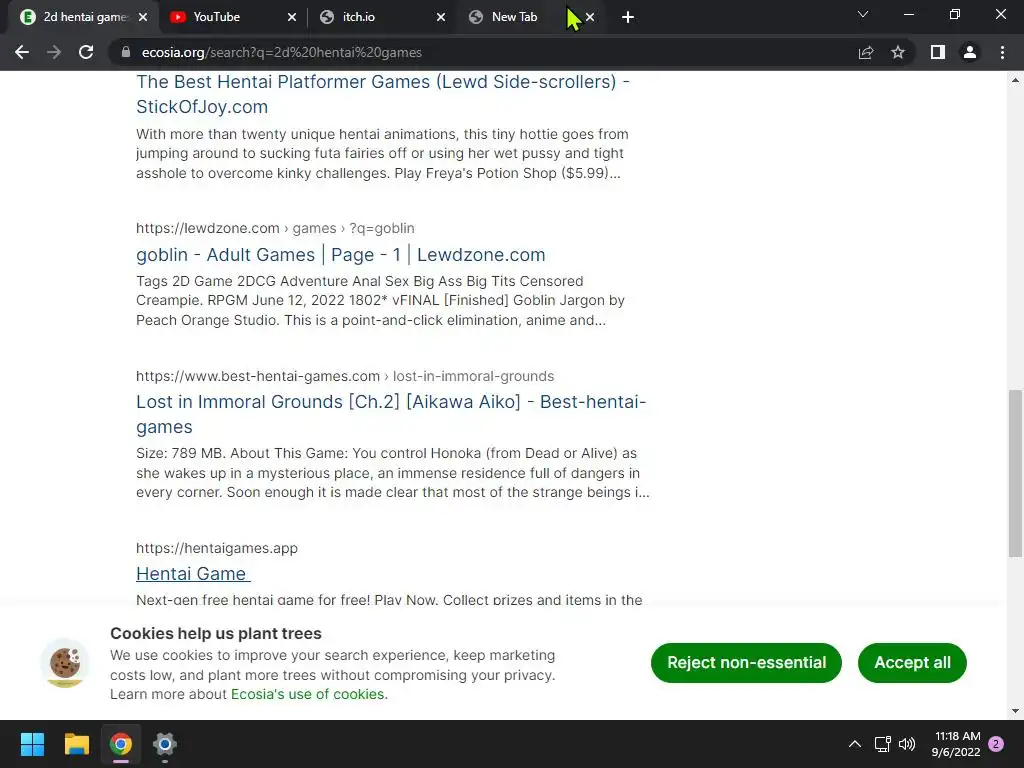1024x768 pixels.
Task: Click the page vertical scrollbar thumb
Action: point(1015,473)
